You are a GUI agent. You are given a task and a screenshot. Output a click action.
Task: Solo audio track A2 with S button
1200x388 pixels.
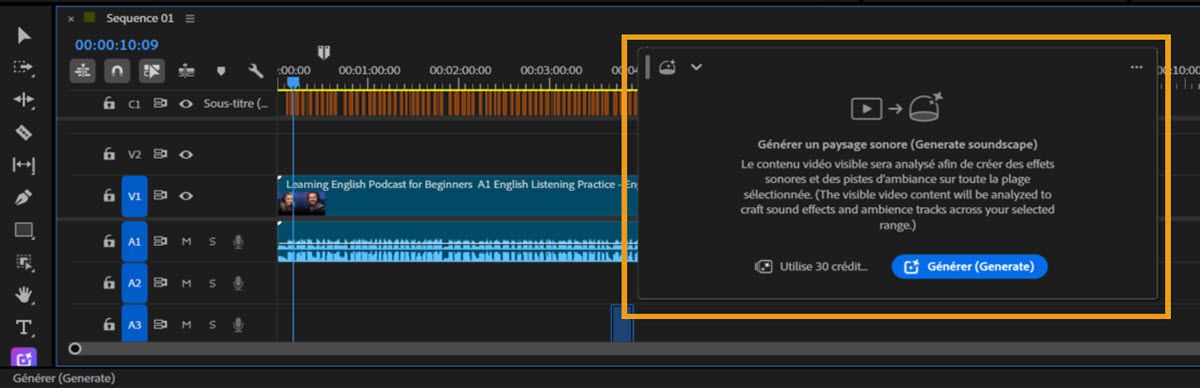pyautogui.click(x=212, y=283)
